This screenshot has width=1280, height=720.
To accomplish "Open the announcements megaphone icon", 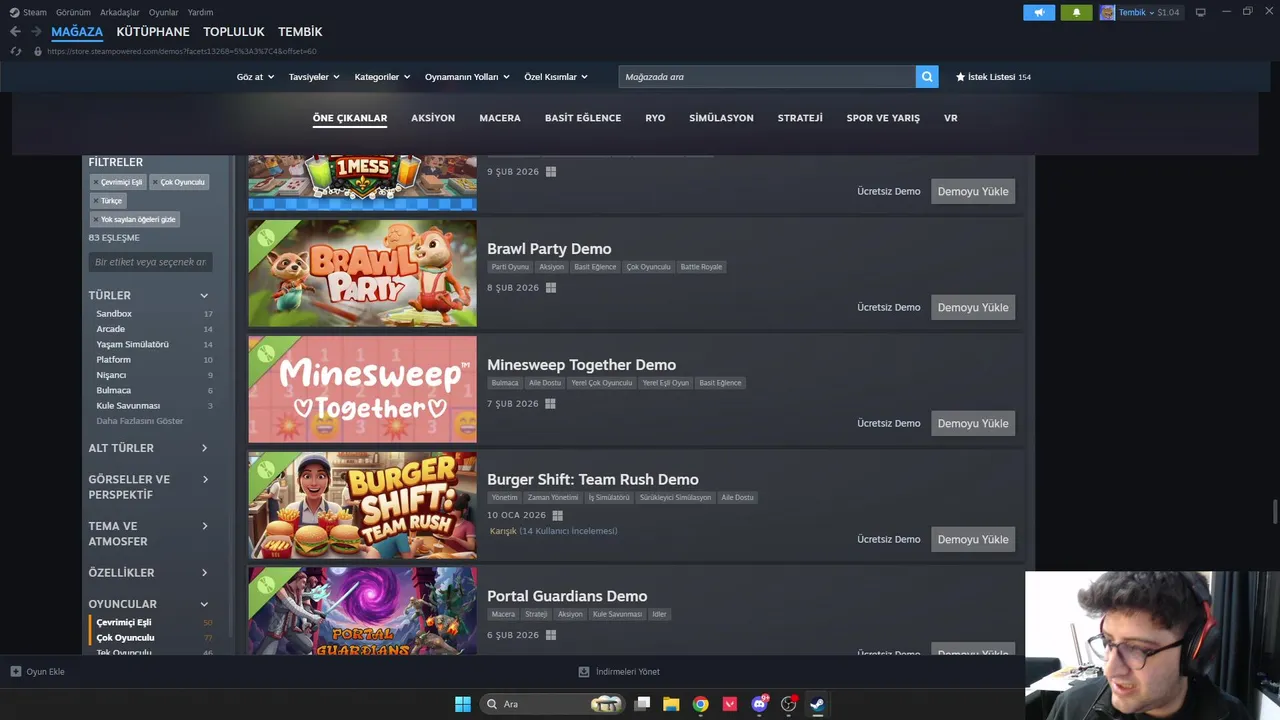I will 1039,12.
